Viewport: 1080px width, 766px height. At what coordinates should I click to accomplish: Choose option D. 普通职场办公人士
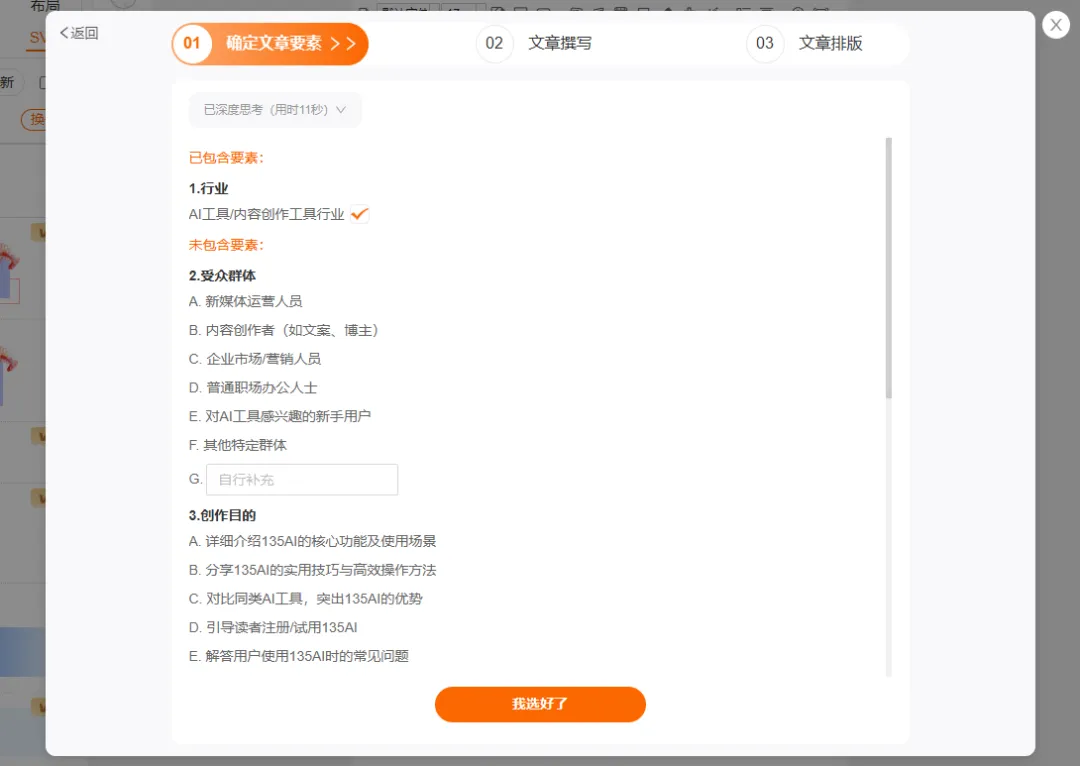coord(253,388)
